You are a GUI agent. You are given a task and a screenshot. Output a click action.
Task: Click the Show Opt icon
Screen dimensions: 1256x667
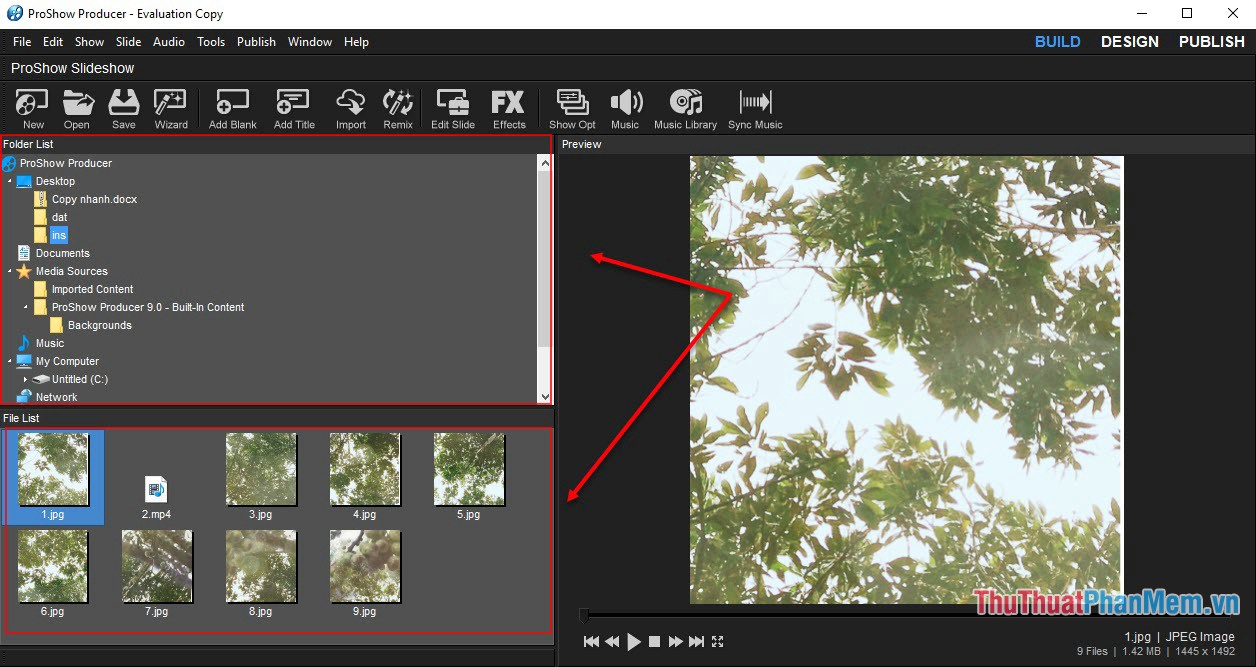coord(572,107)
